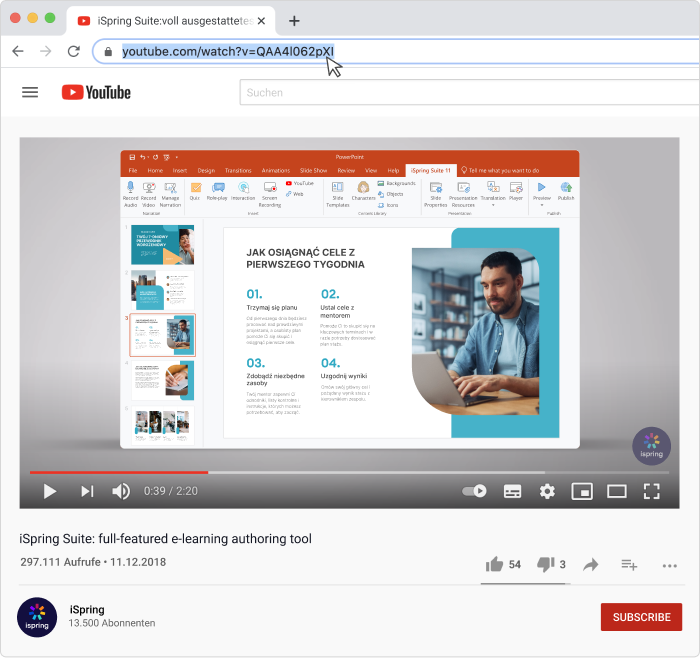Open the YouTube hamburger menu

(30, 92)
